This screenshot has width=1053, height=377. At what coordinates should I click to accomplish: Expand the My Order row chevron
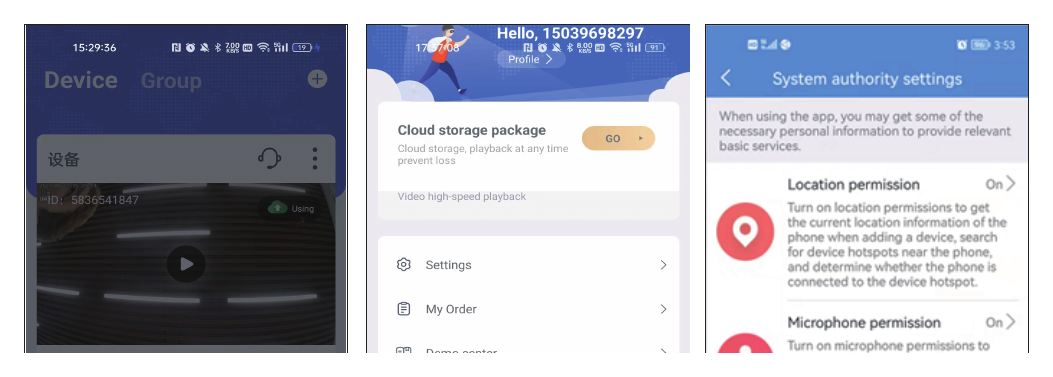pos(663,309)
